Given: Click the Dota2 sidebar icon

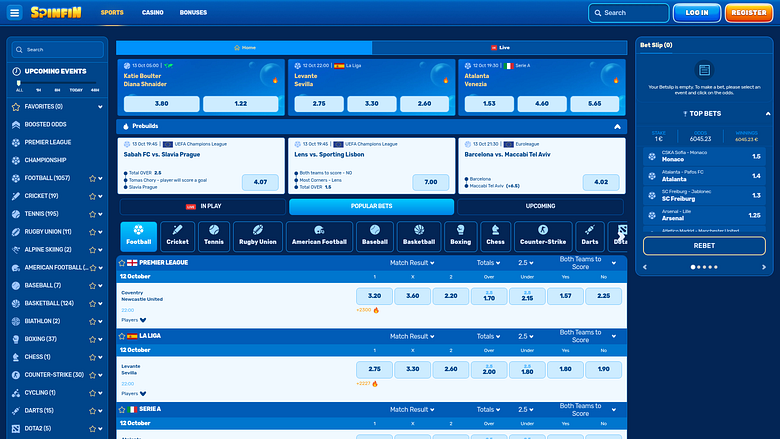Looking at the screenshot, I should (x=16, y=429).
